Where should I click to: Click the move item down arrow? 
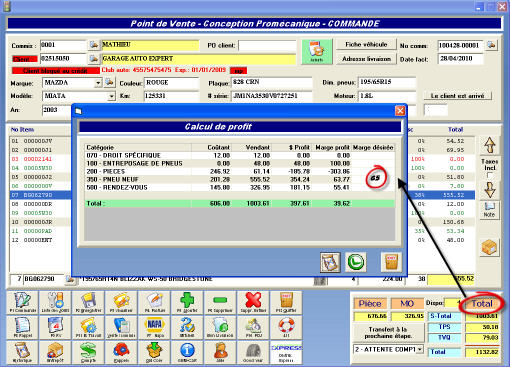pyautogui.click(x=489, y=190)
